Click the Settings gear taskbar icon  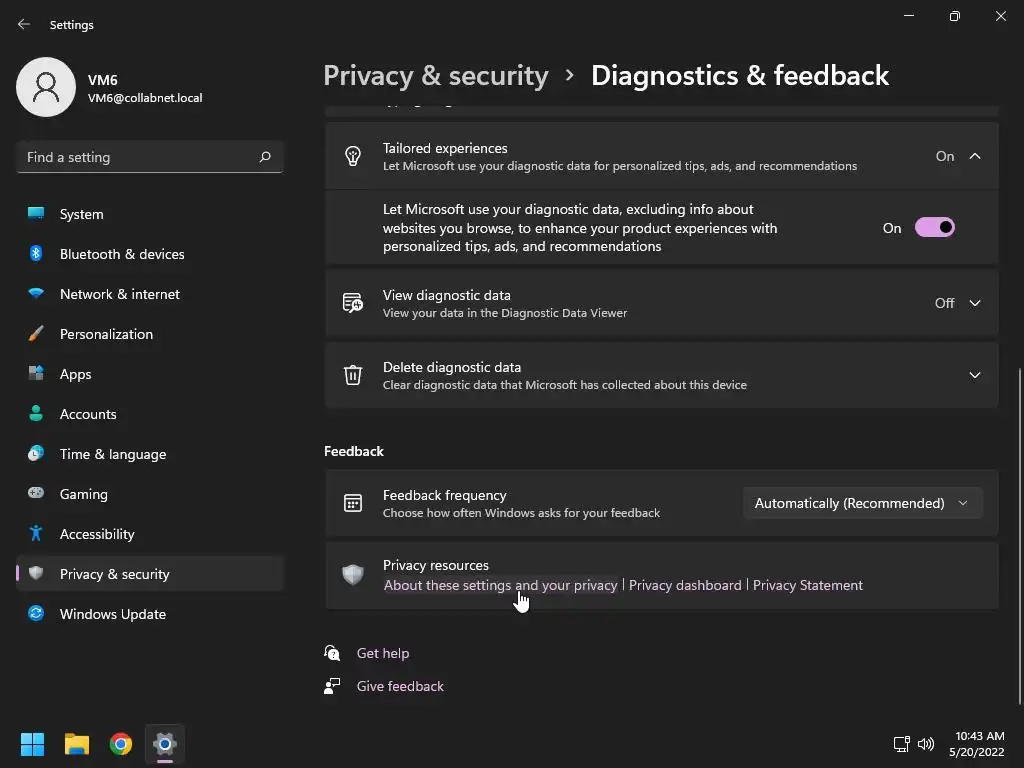[x=165, y=744]
